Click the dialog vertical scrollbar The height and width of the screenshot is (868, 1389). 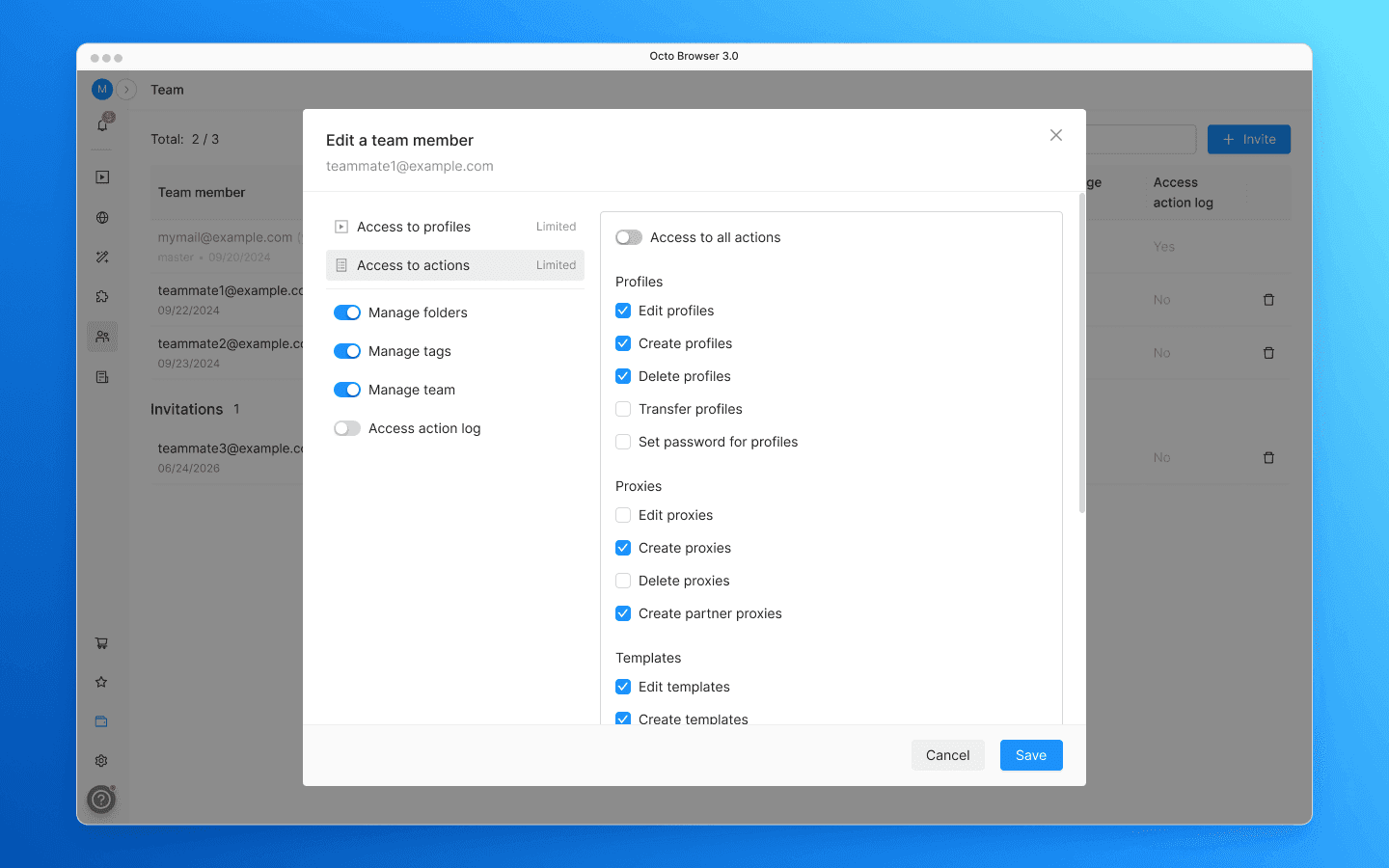point(1082,353)
